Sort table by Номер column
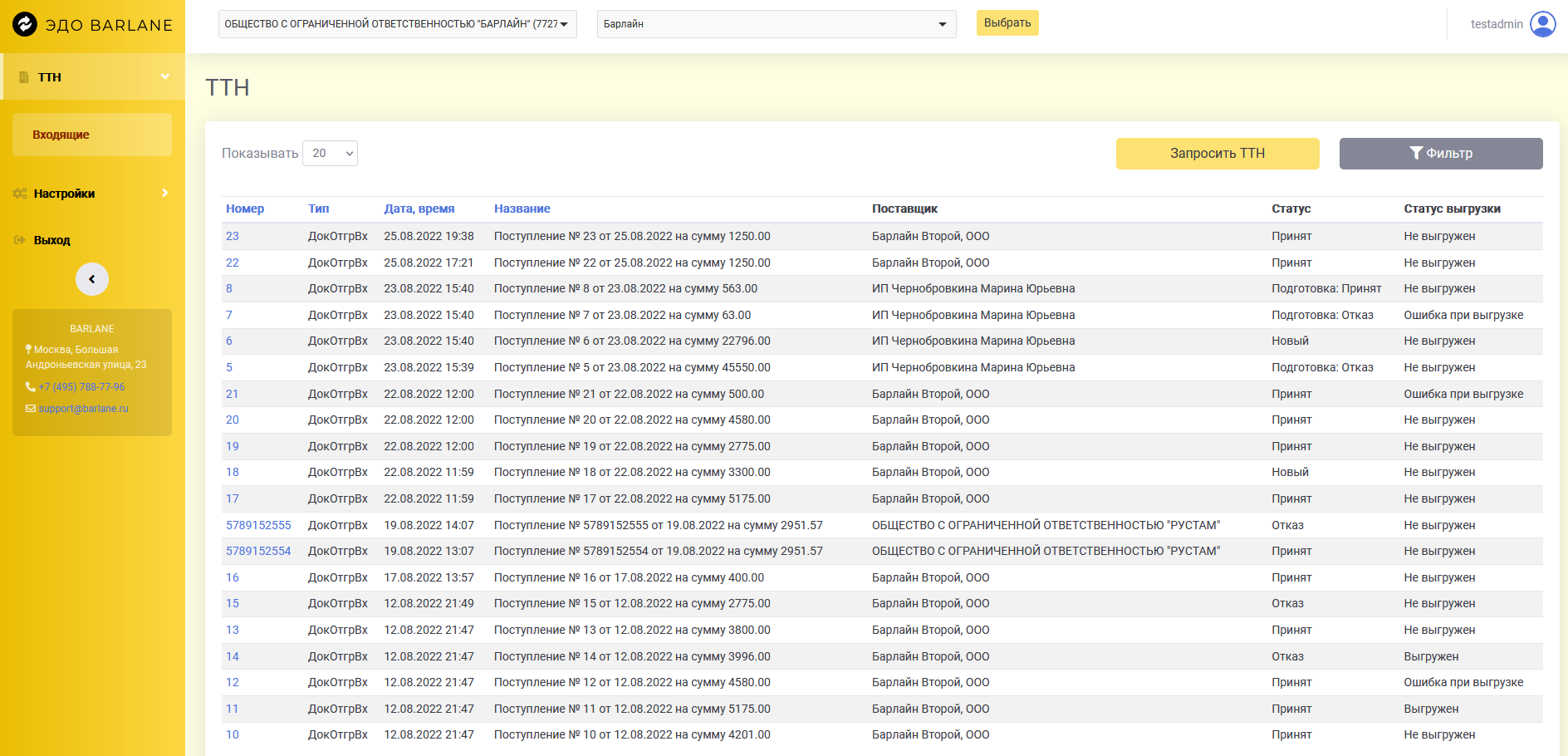The width and height of the screenshot is (1568, 756). pyautogui.click(x=245, y=209)
